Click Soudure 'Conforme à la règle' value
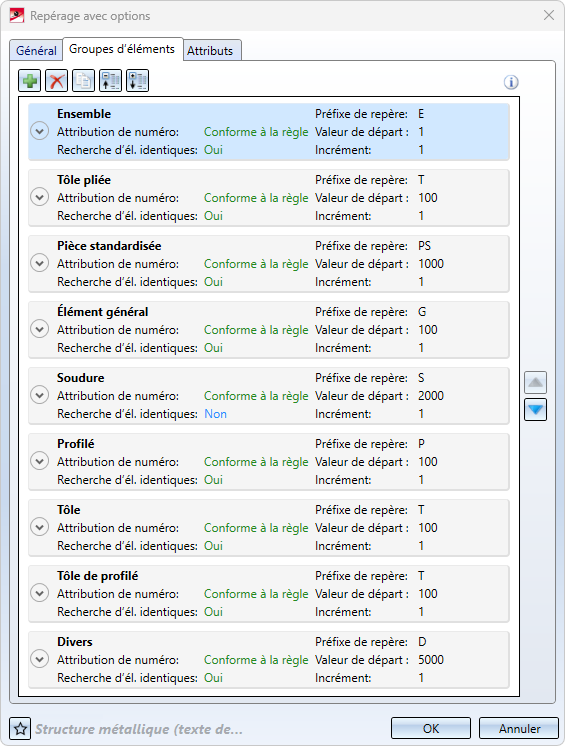 pyautogui.click(x=256, y=396)
